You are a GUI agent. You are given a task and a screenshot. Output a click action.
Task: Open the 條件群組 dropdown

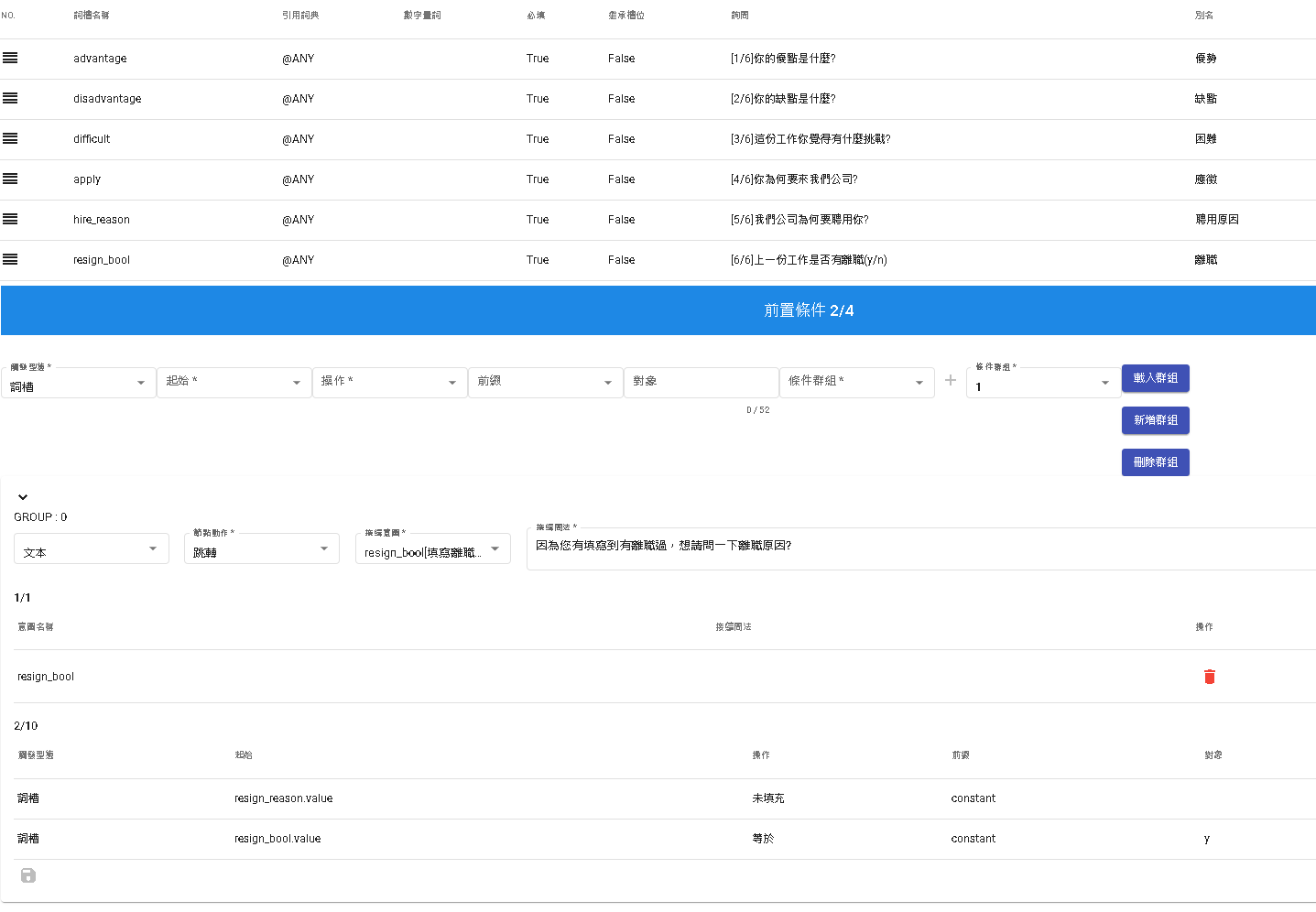point(857,383)
